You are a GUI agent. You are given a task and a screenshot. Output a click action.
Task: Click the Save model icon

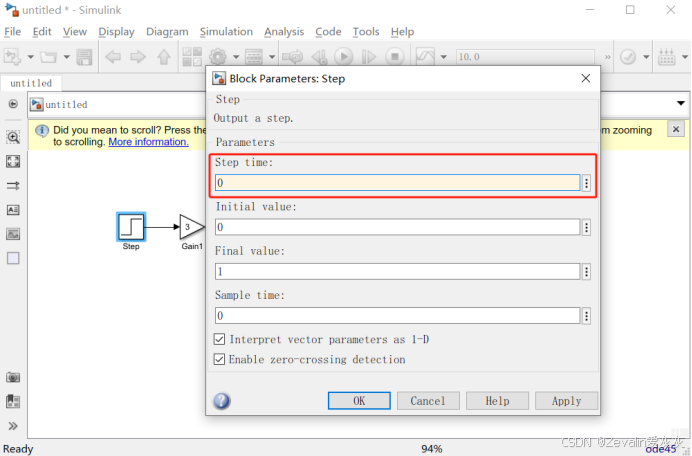pyautogui.click(x=84, y=57)
